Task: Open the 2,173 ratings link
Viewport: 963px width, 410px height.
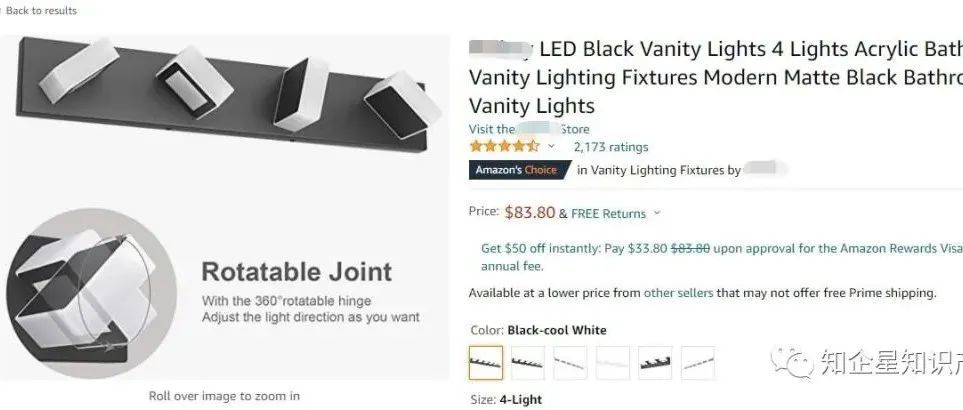Action: pyautogui.click(x=610, y=147)
